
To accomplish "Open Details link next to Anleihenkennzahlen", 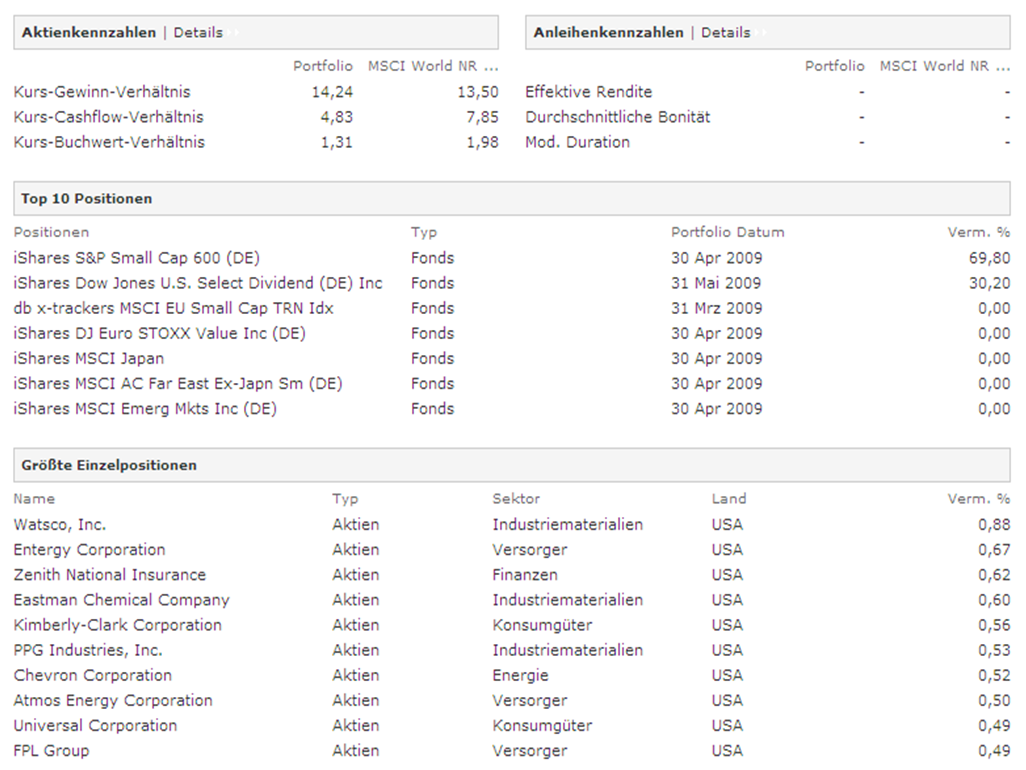I will (x=725, y=33).
